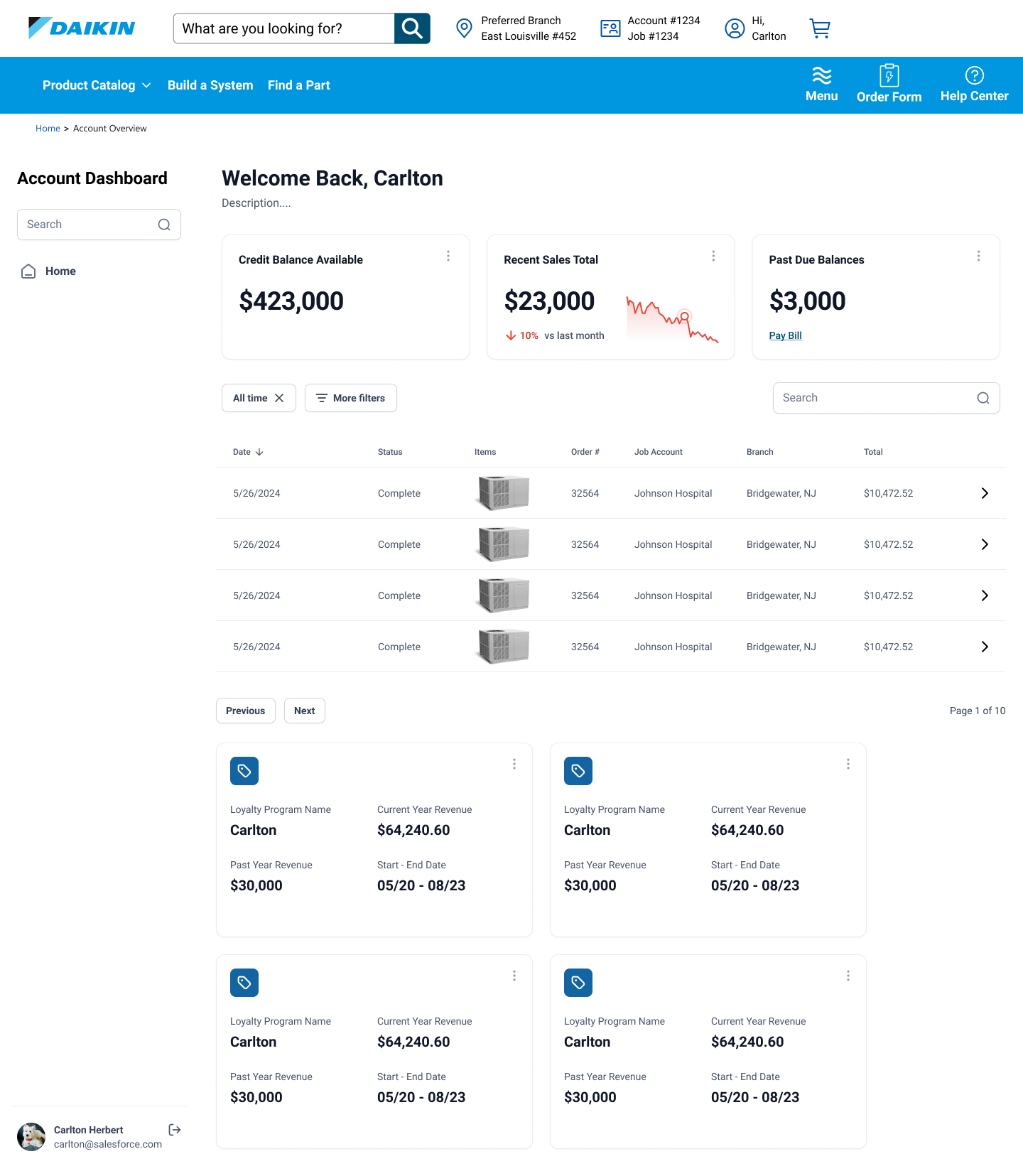The image size is (1023, 1176).
Task: Click the Pay Bill link
Action: [785, 335]
